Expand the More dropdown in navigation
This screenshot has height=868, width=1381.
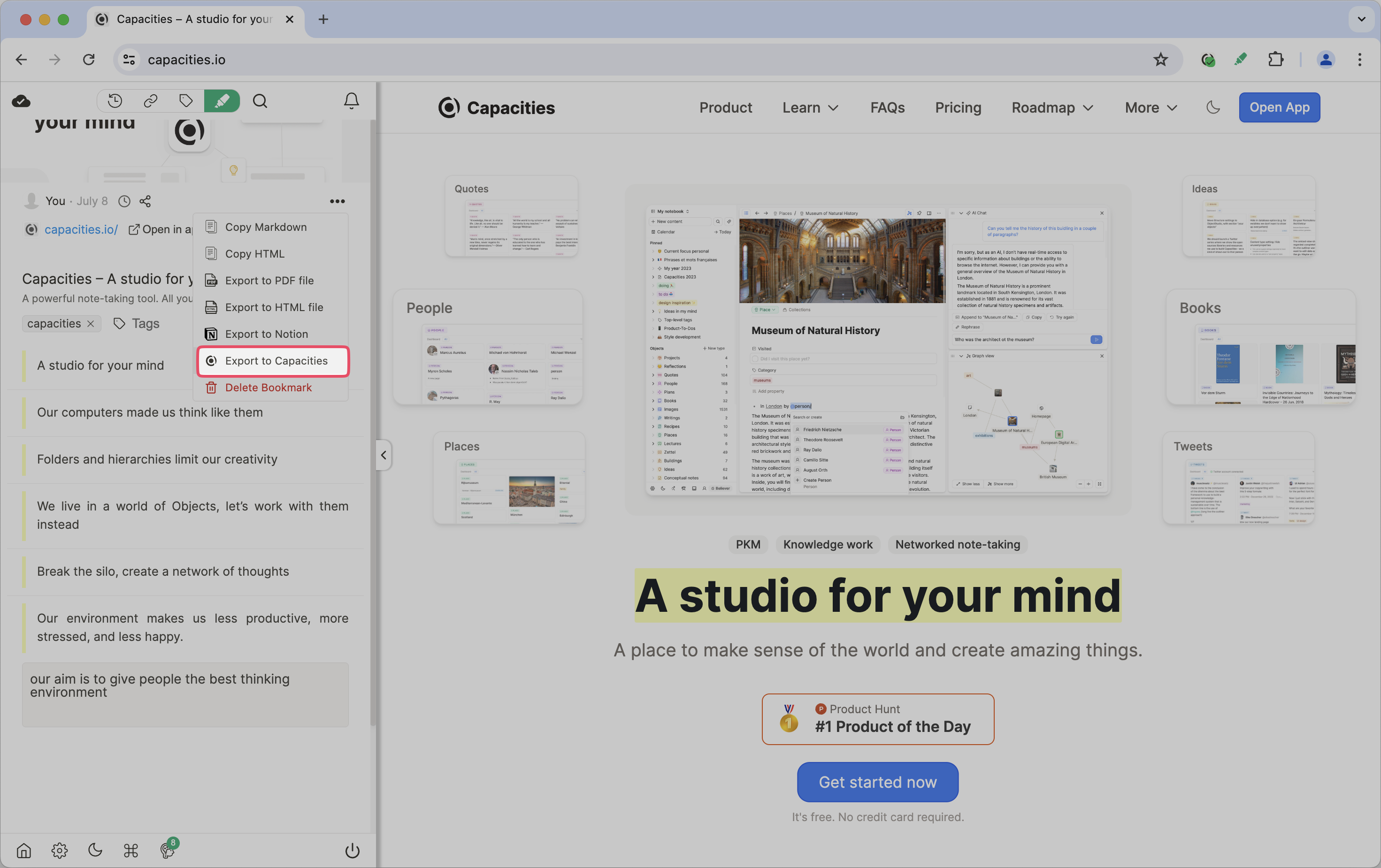[1151, 107]
